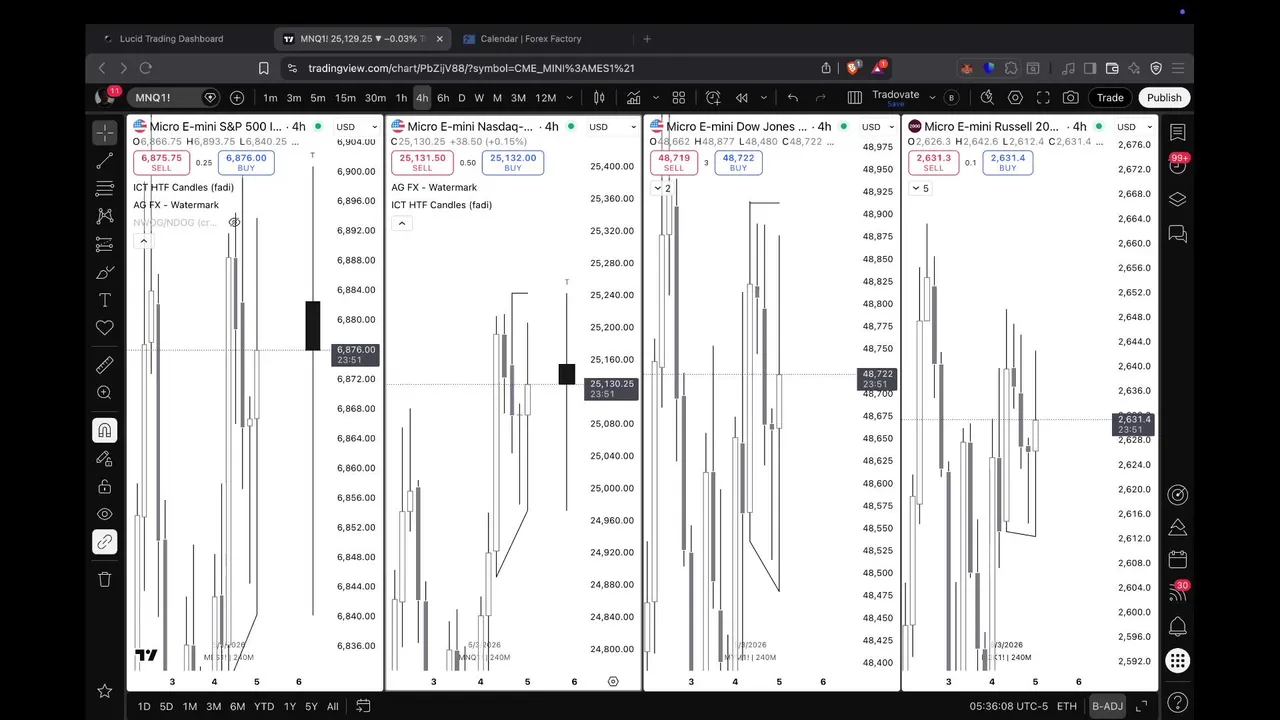Open the bar replay tool

click(x=742, y=97)
